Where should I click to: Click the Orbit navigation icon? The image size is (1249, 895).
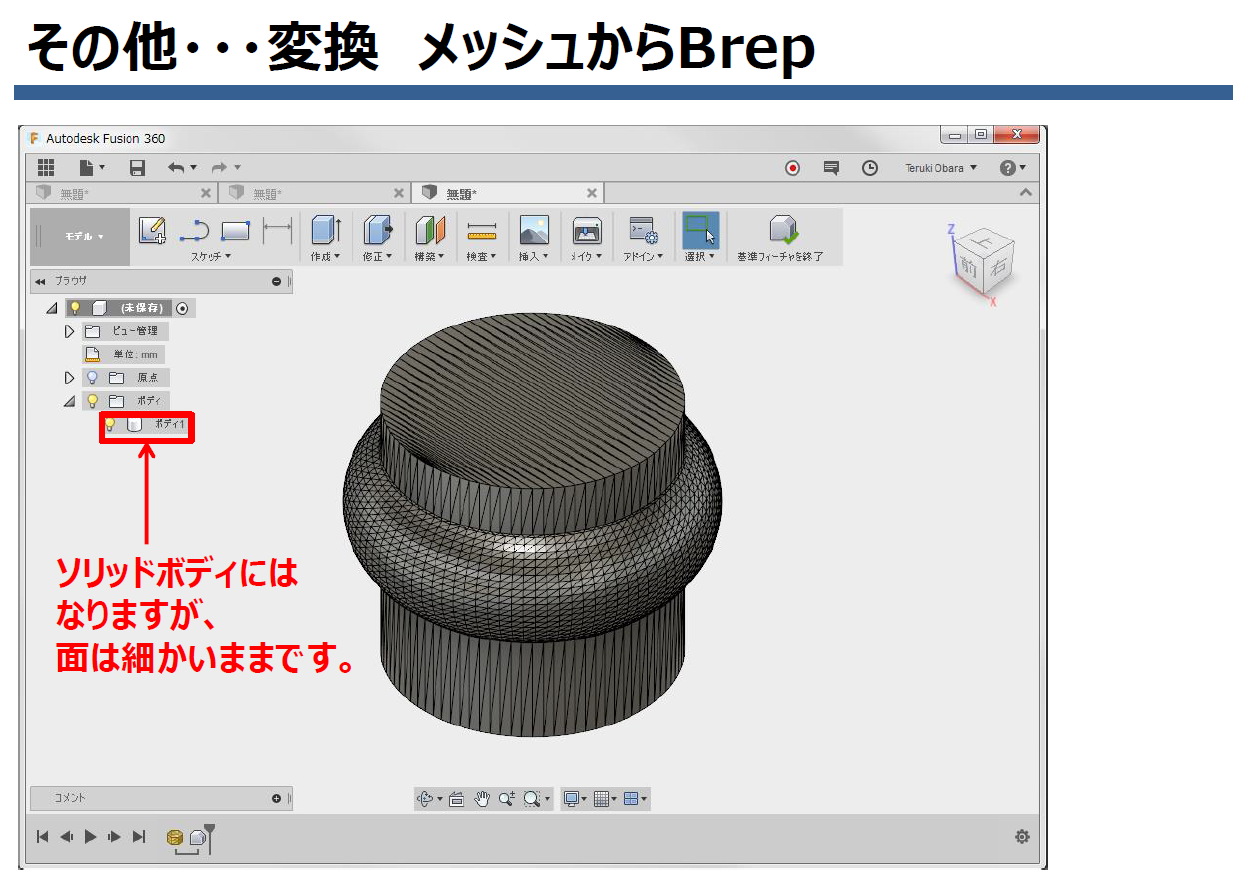(x=424, y=799)
